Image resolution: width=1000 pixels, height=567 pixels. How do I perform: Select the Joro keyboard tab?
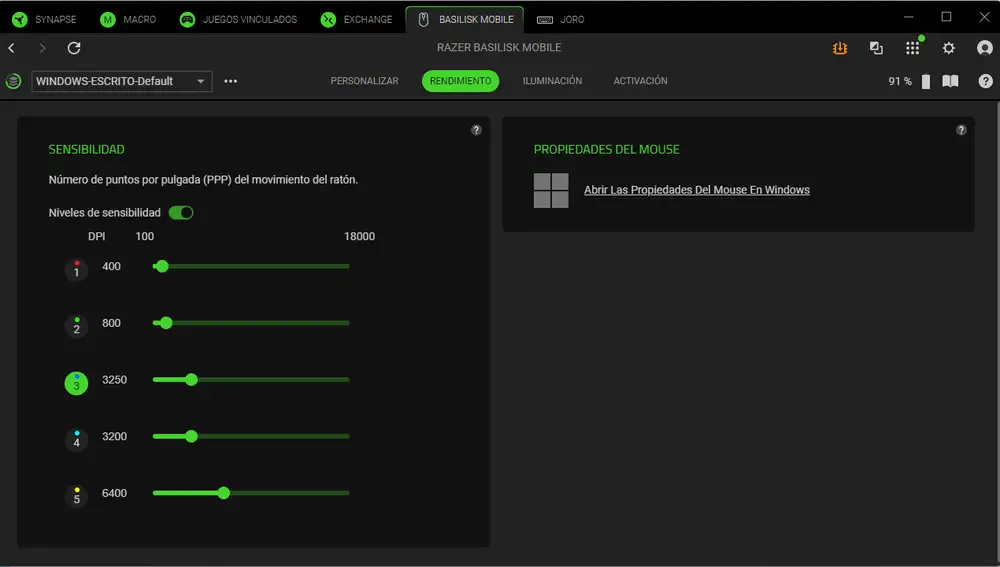(x=561, y=19)
